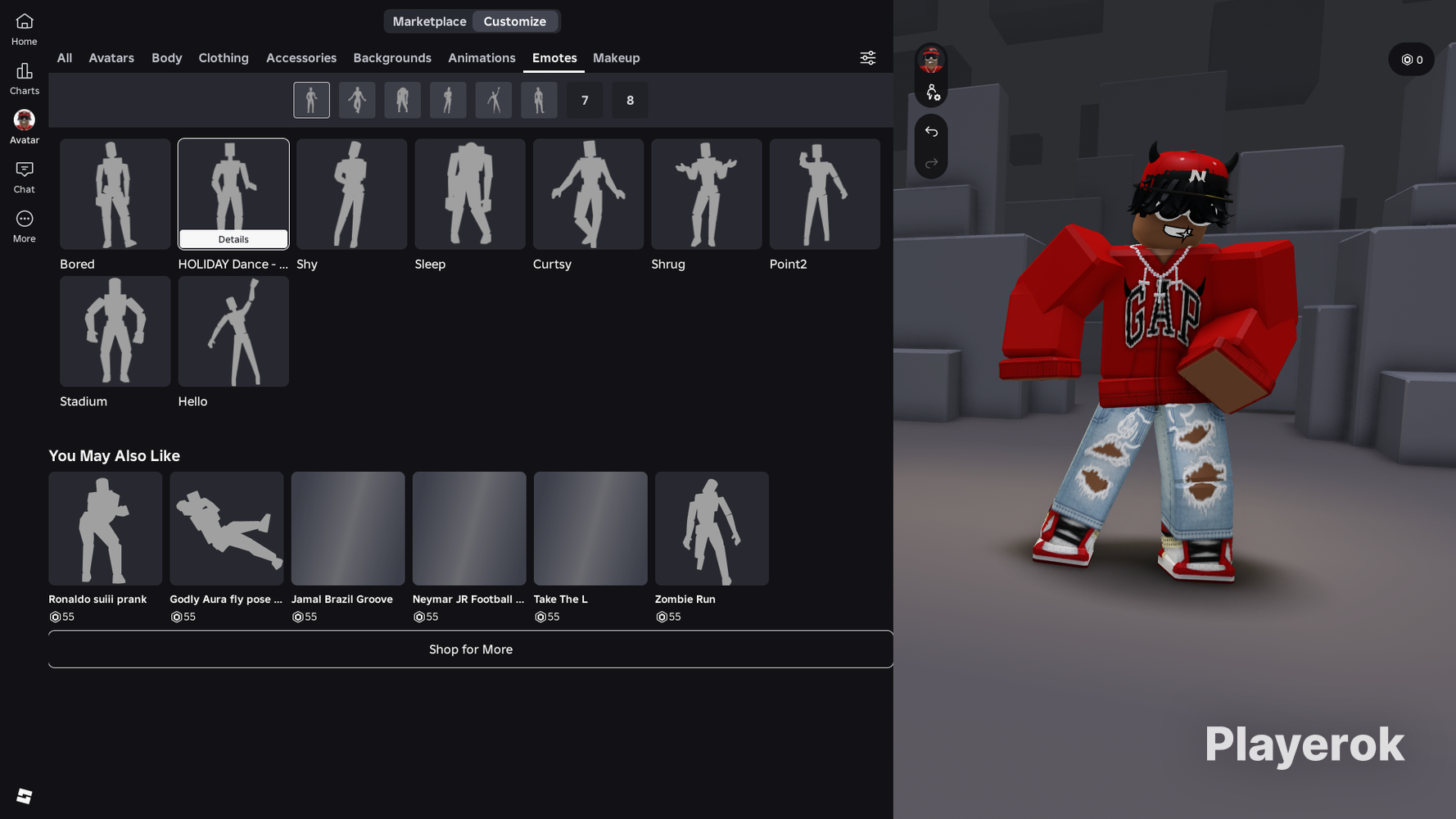View the Jamal Brazil Groove emote

[x=348, y=528]
